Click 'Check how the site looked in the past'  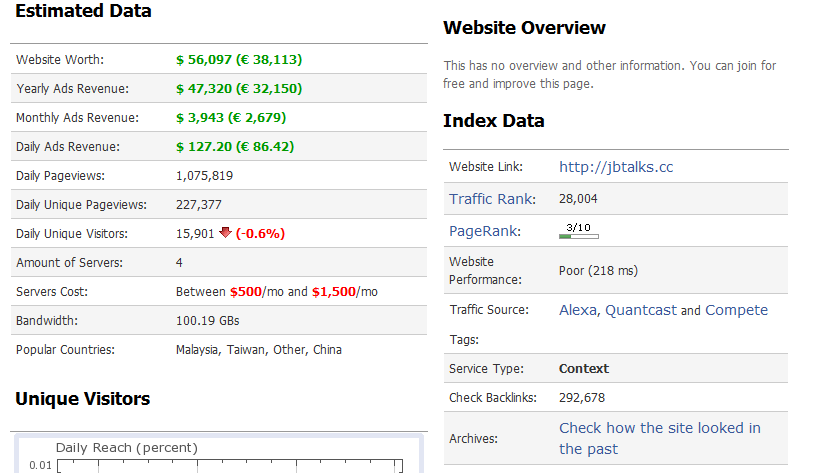tap(659, 438)
